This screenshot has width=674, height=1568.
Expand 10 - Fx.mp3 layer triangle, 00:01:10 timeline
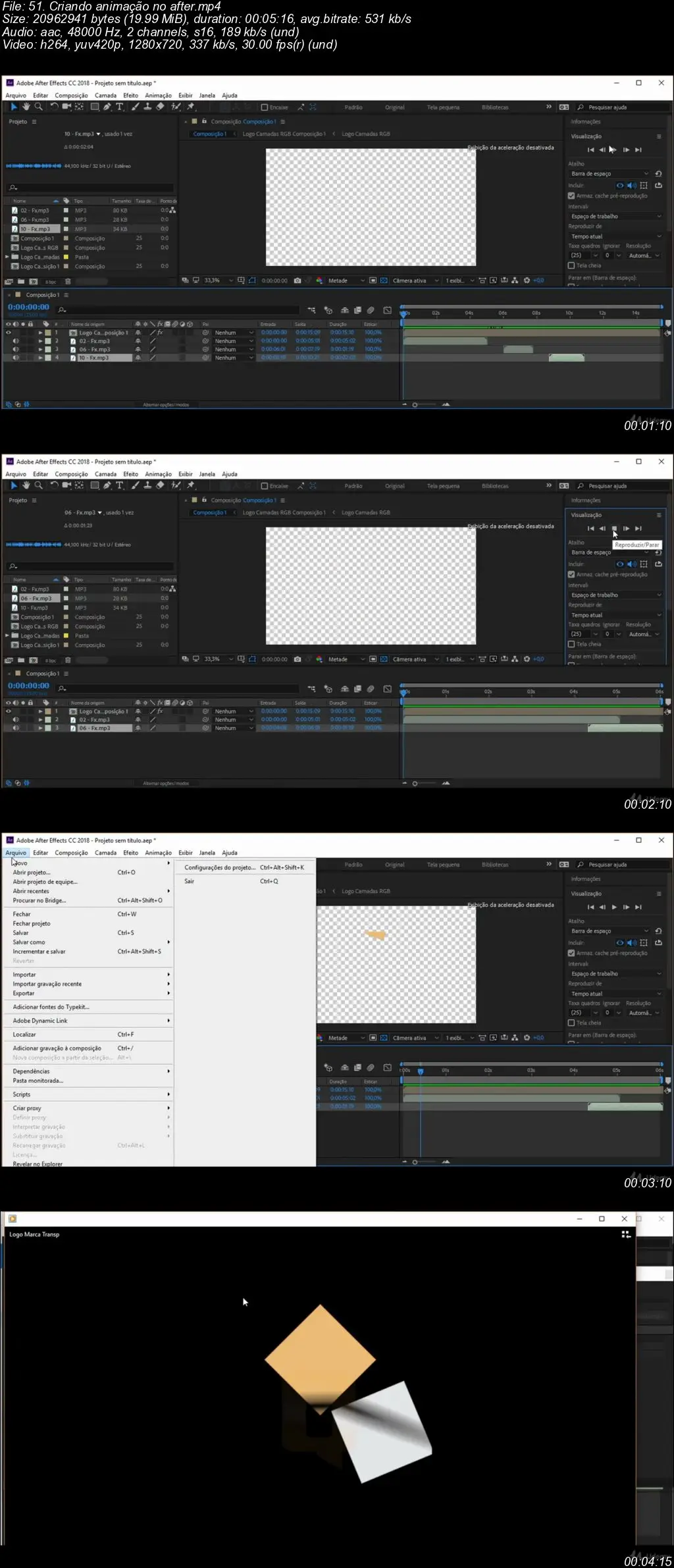click(x=40, y=358)
